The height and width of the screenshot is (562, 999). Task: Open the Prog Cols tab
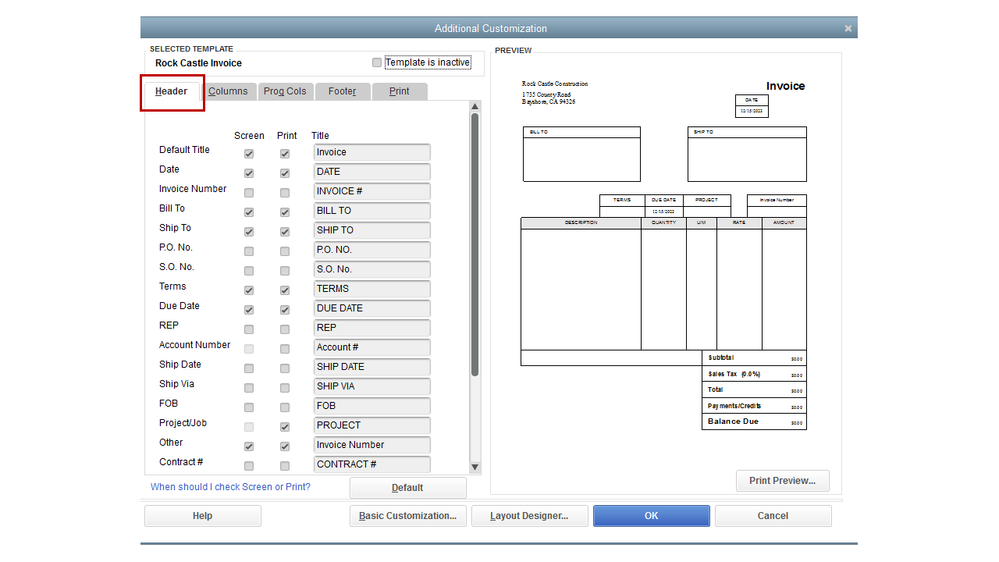click(x=285, y=91)
